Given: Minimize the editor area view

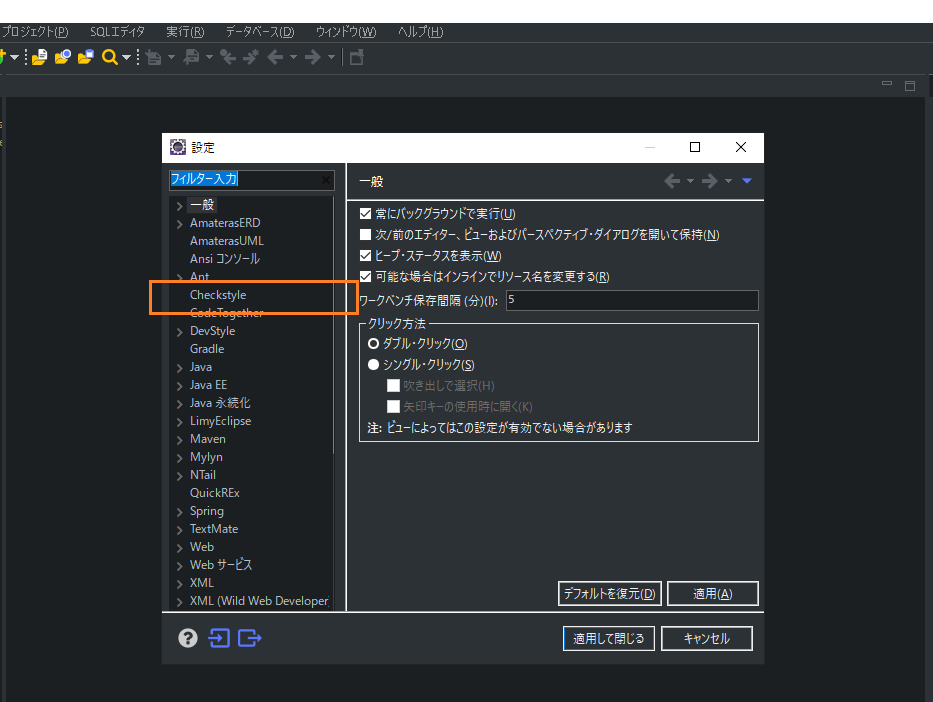Looking at the screenshot, I should [887, 84].
